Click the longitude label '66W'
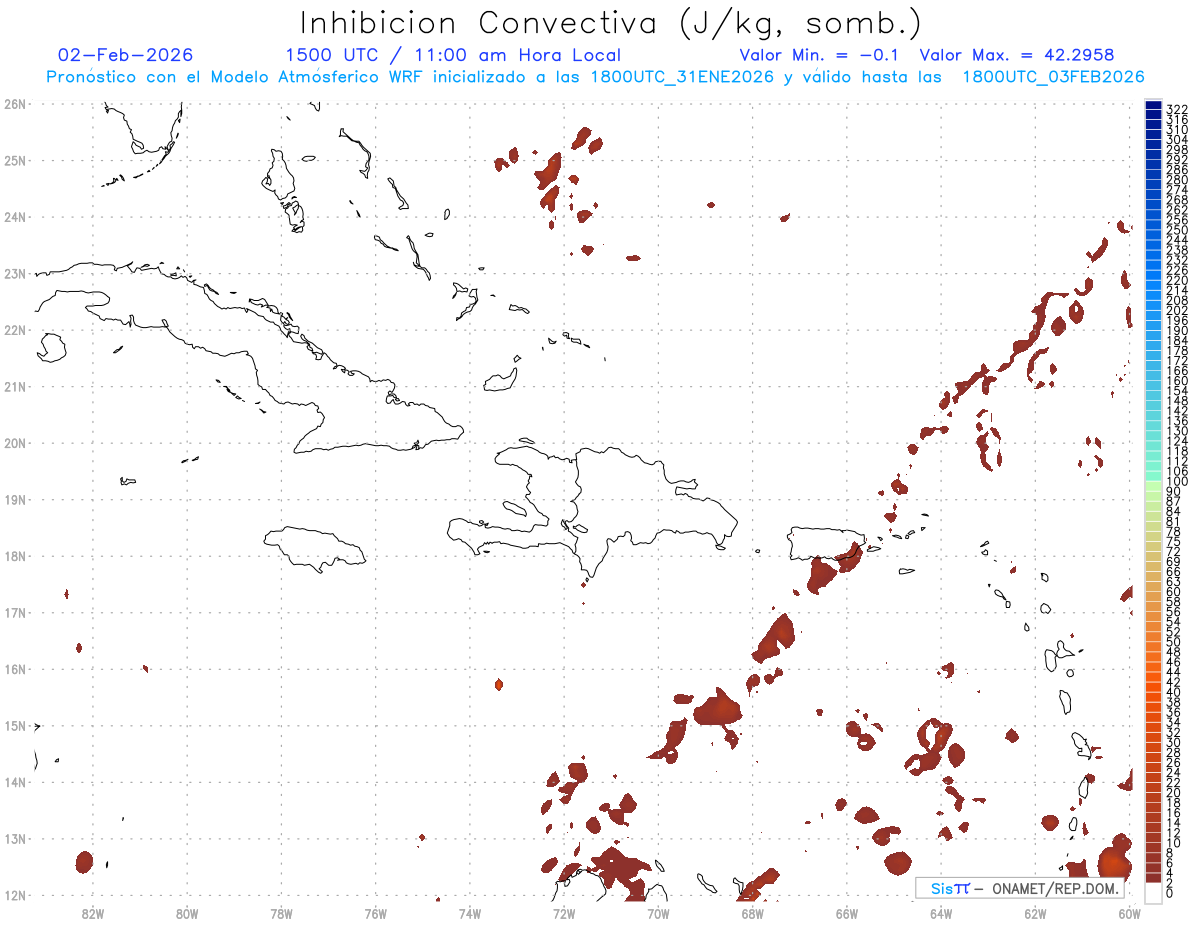 pos(847,912)
